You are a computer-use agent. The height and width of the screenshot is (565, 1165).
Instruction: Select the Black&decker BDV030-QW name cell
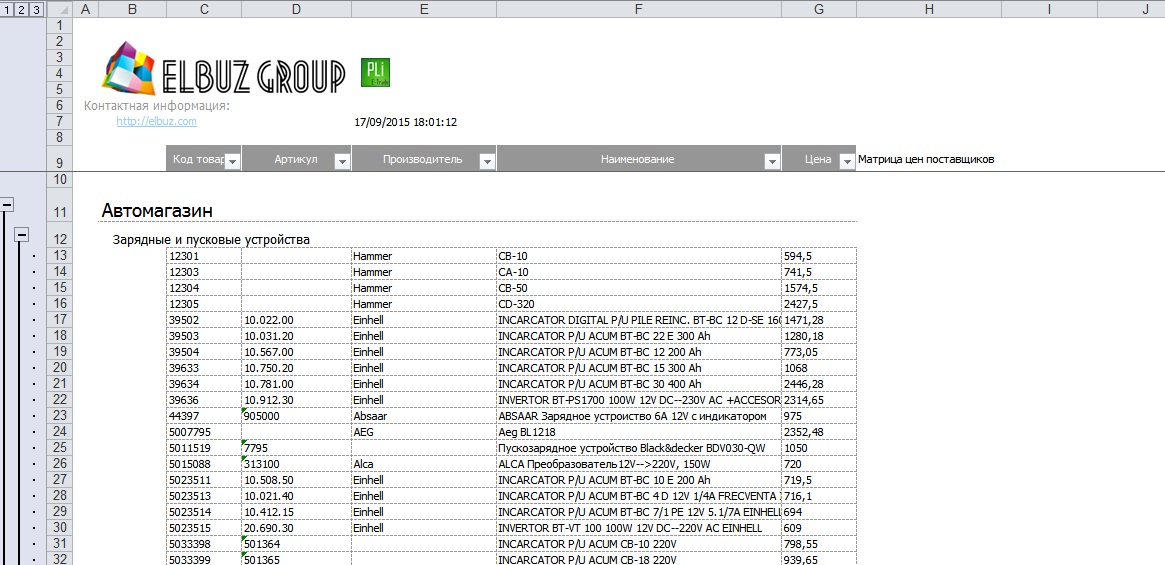pos(639,448)
